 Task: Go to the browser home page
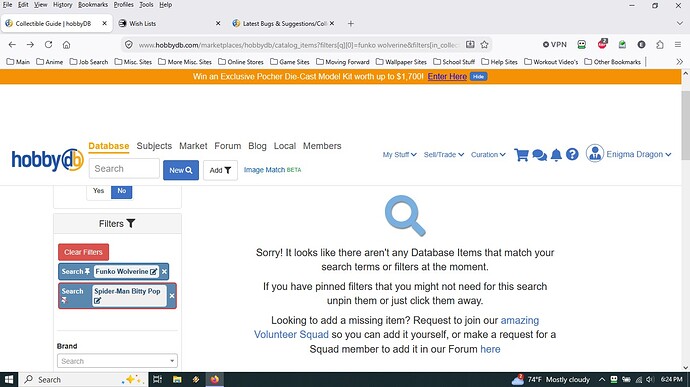point(66,44)
